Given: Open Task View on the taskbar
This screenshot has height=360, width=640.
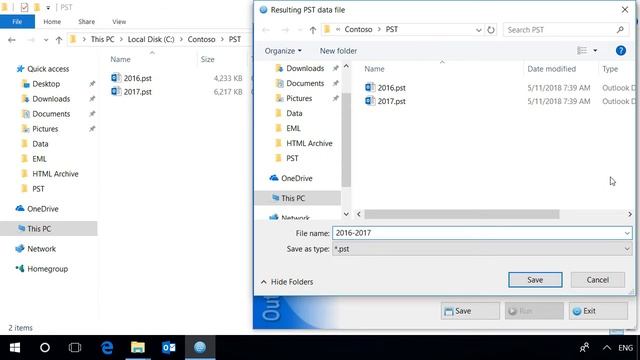Looking at the screenshot, I should pos(75,348).
